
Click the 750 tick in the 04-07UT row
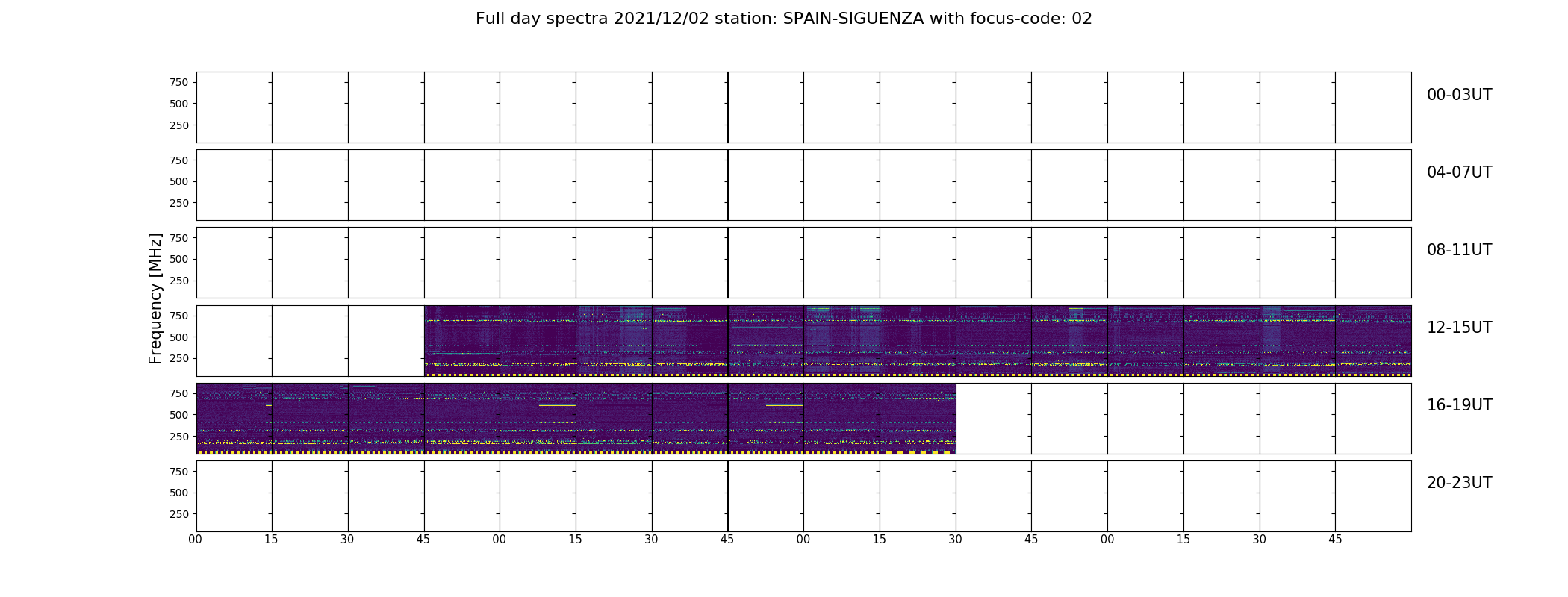[179, 160]
